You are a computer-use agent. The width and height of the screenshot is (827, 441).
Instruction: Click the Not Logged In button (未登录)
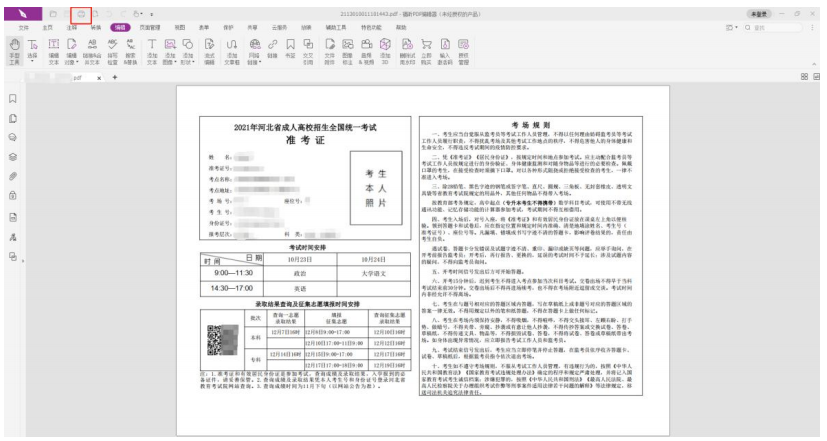click(x=759, y=14)
